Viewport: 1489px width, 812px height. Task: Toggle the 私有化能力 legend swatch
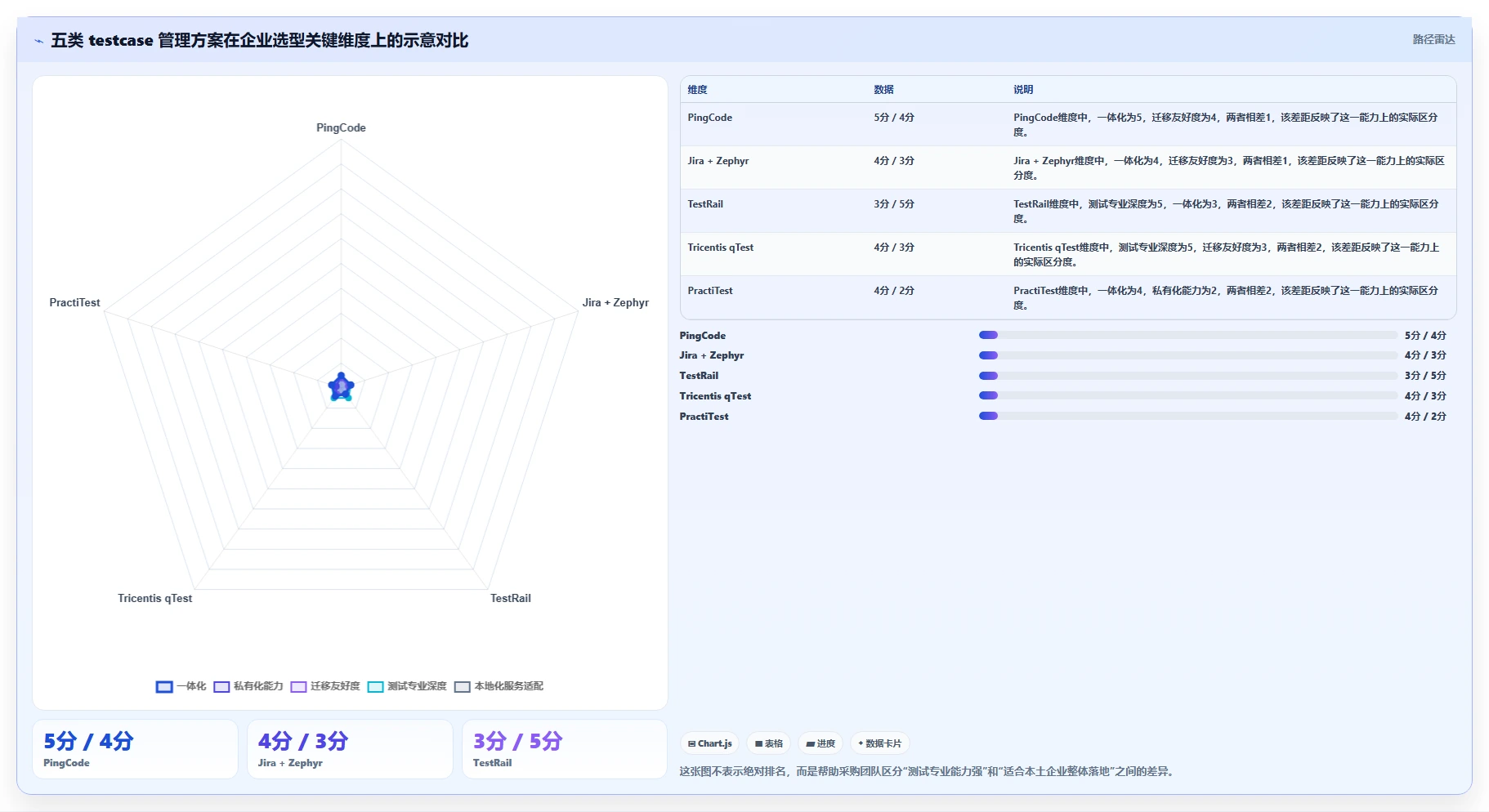click(221, 687)
